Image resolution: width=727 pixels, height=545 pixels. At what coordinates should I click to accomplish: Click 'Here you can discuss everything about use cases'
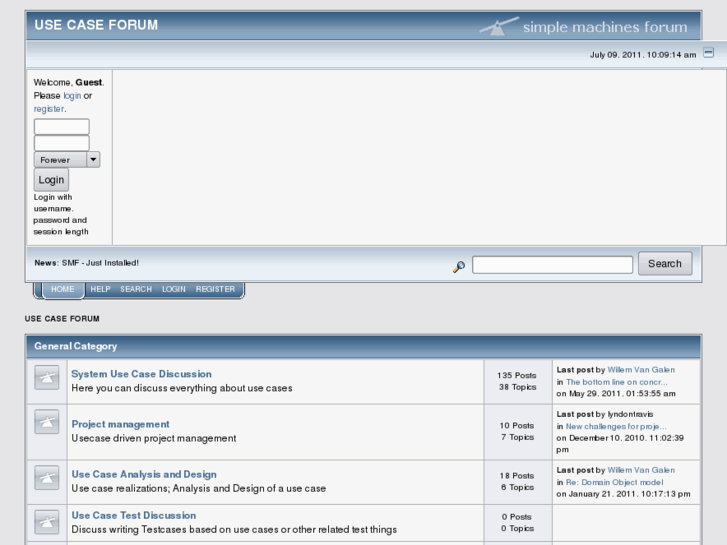(x=182, y=388)
